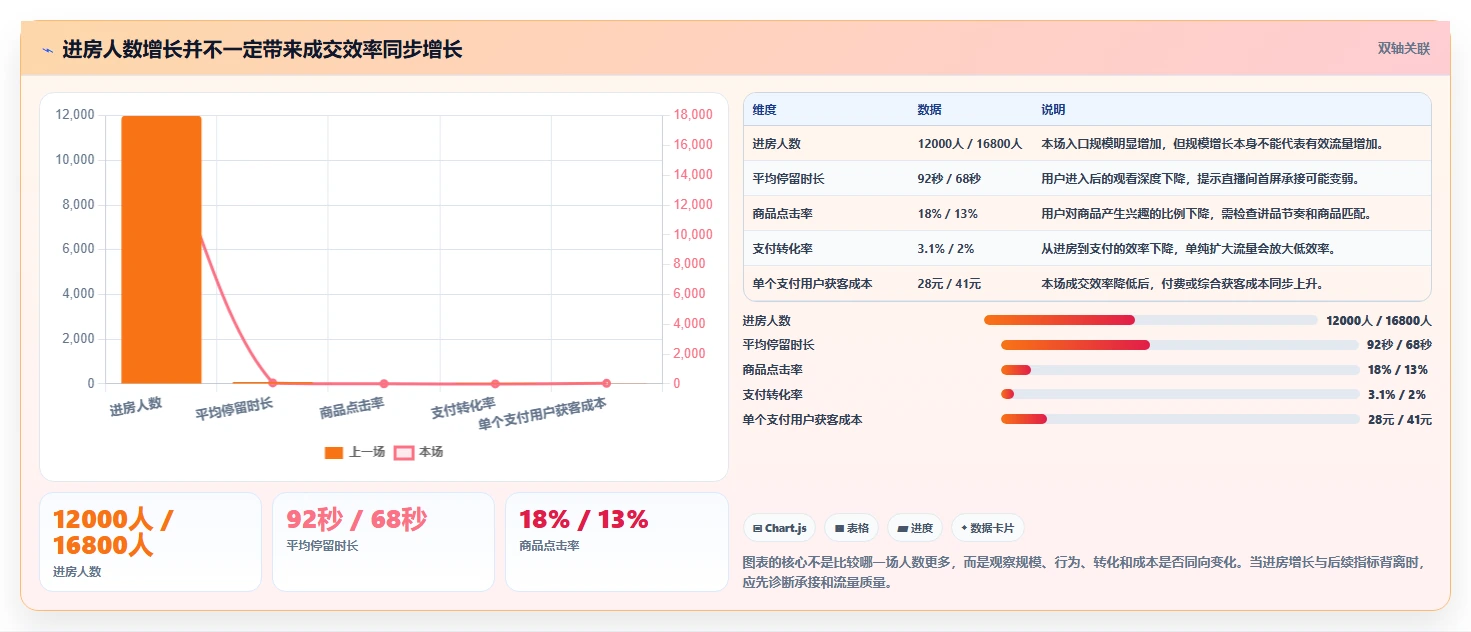Click the 数据 column header in the table
Screen dimensions: 1471x632
click(929, 110)
